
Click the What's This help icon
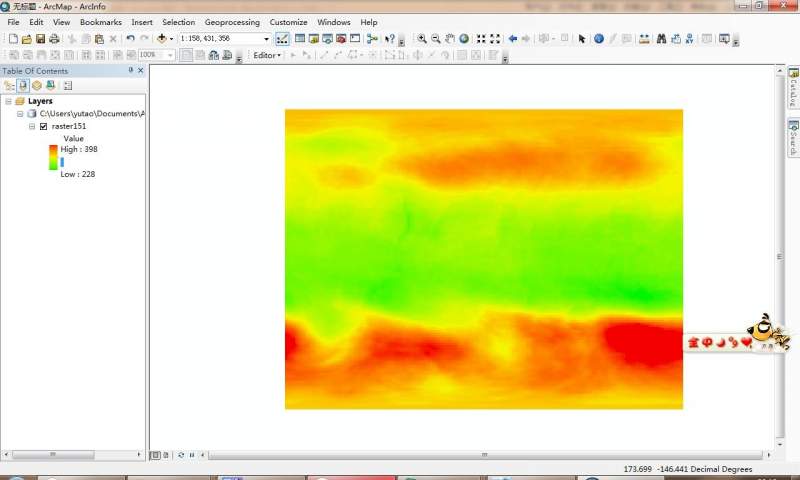pos(390,39)
